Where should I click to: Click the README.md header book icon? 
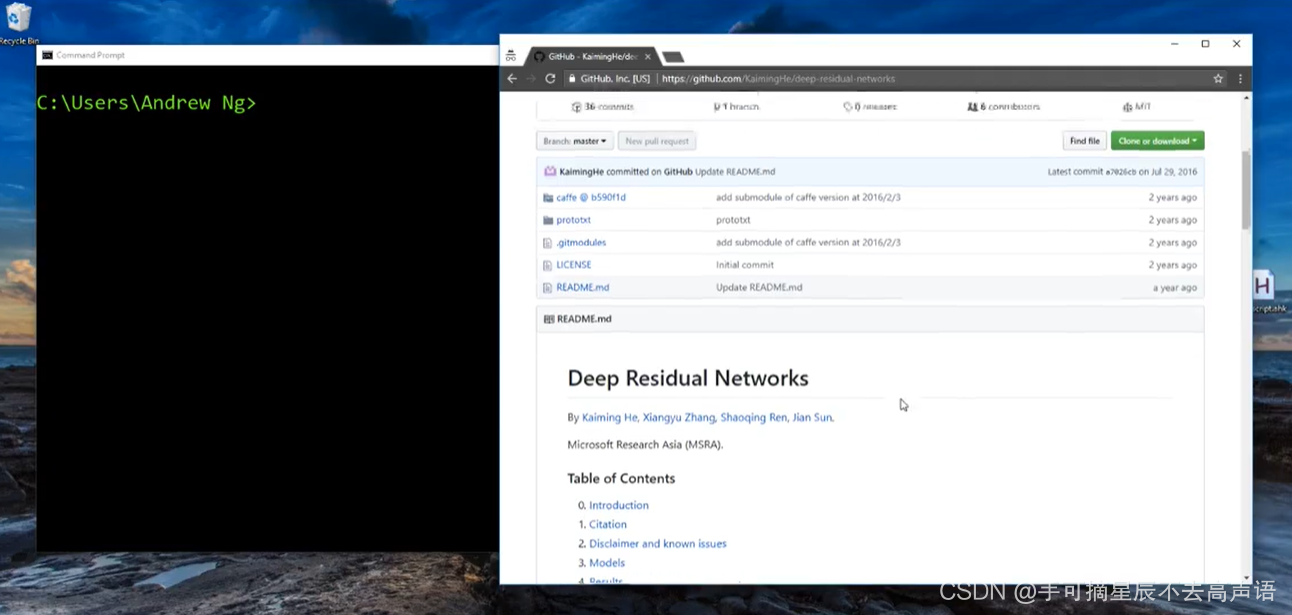[x=549, y=319]
